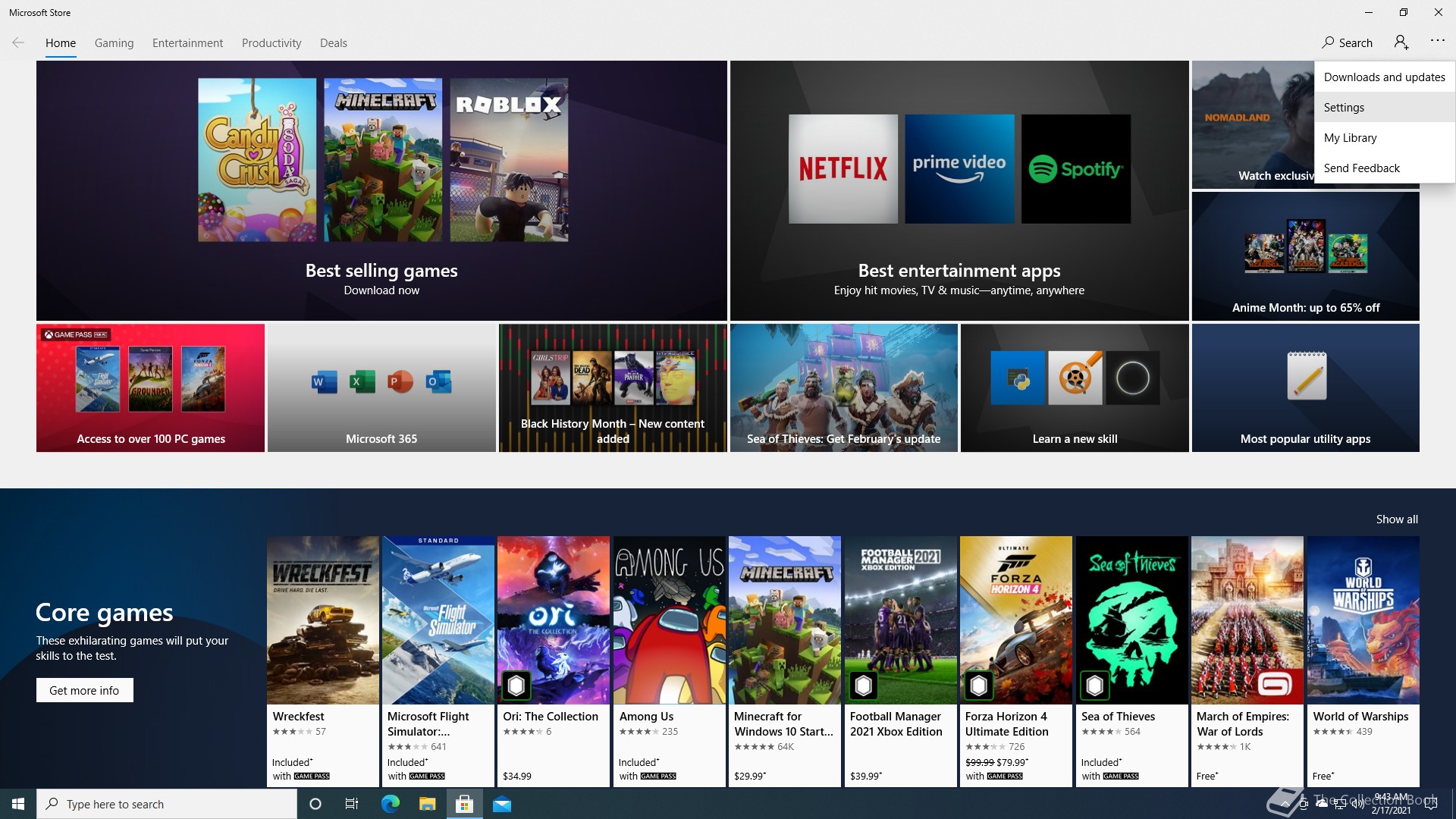Switch to the Deals tab
Image resolution: width=1456 pixels, height=819 pixels.
(334, 43)
